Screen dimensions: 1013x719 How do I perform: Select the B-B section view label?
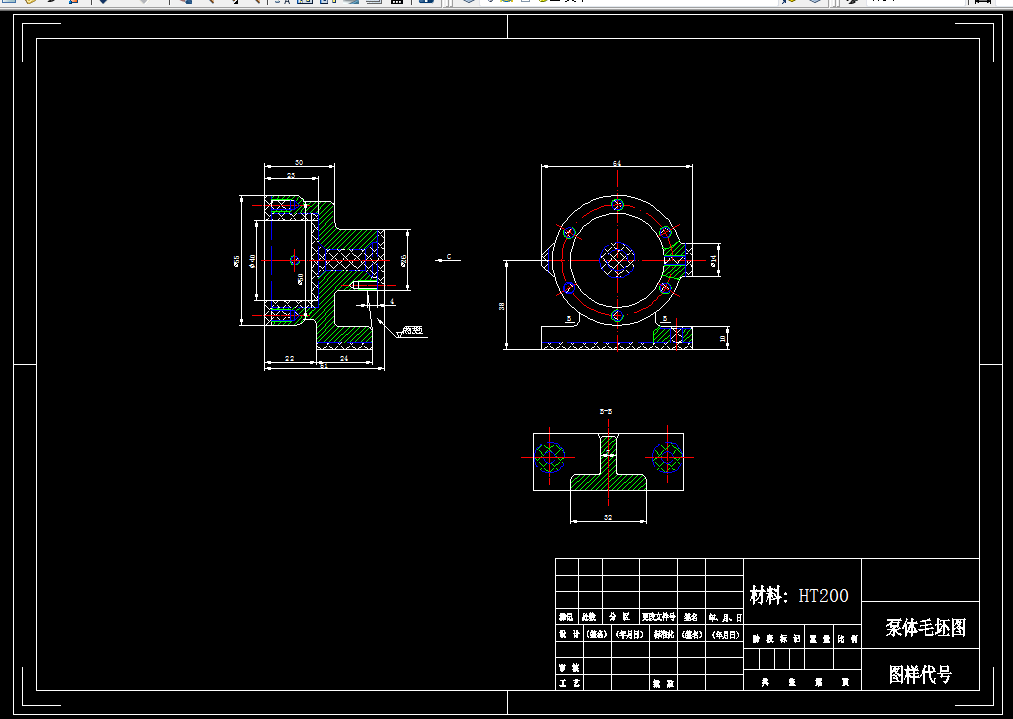pos(606,412)
